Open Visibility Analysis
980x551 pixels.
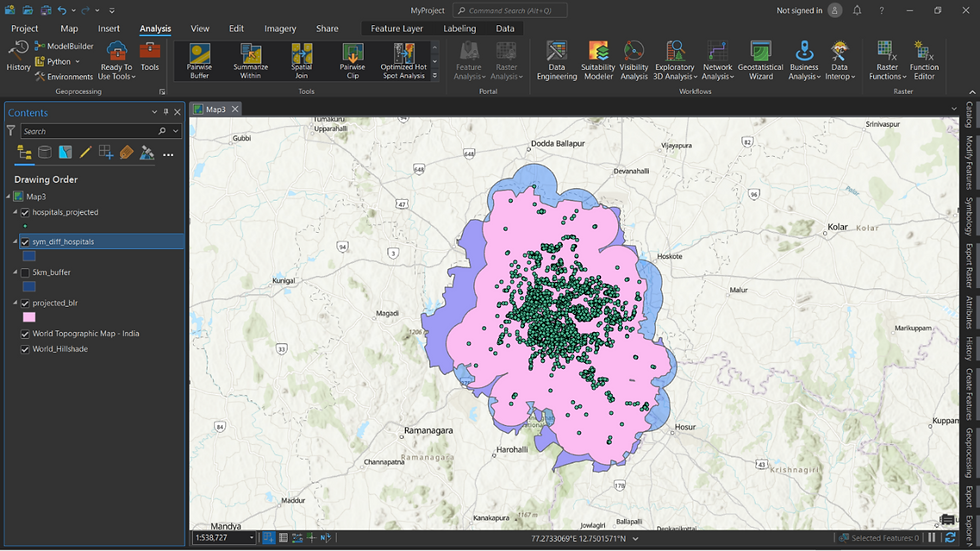[634, 61]
